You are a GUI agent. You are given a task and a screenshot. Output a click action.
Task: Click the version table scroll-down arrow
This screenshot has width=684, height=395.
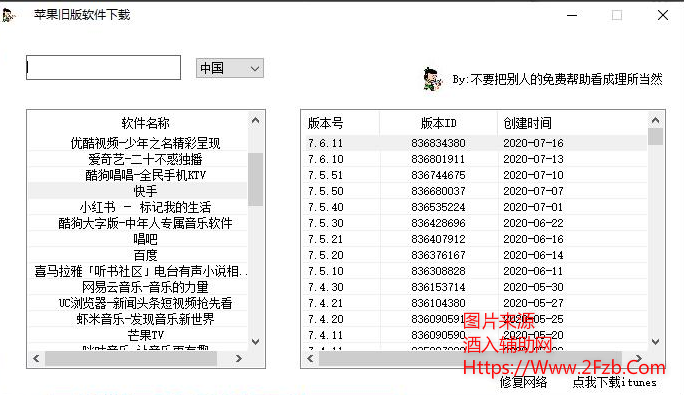coord(655,341)
